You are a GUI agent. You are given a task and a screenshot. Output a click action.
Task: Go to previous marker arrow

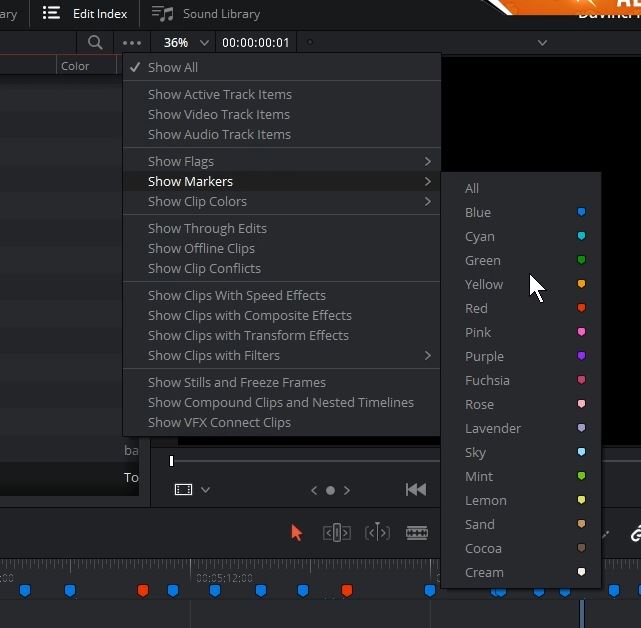pos(314,490)
